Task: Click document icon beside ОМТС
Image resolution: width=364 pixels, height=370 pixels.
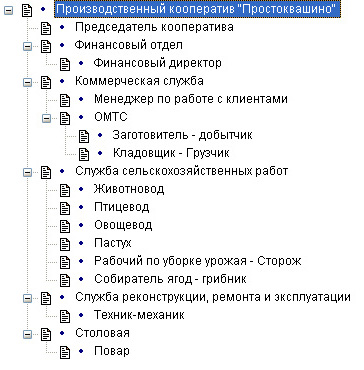Action: pos(65,118)
